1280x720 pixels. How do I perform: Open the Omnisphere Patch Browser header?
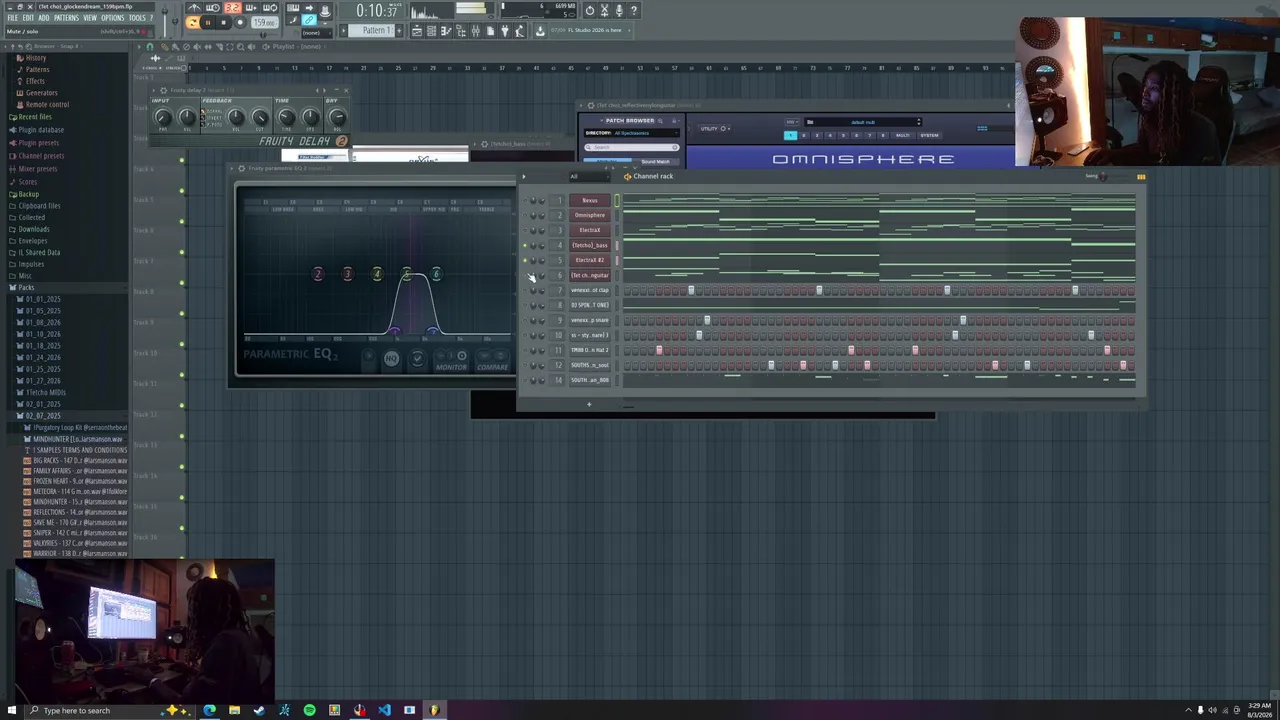point(630,121)
